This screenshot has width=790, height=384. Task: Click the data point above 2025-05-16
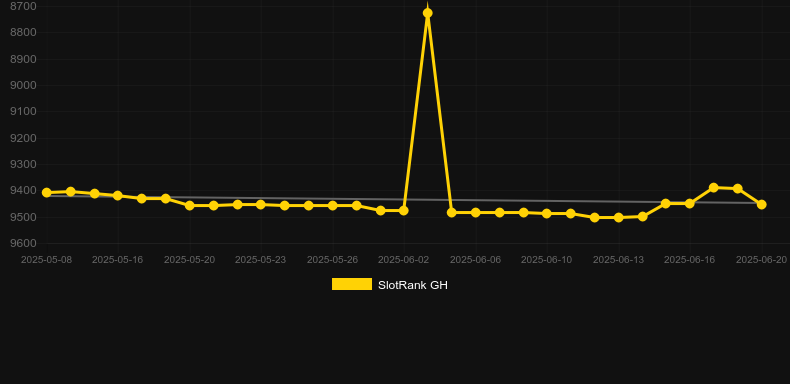tap(118, 196)
